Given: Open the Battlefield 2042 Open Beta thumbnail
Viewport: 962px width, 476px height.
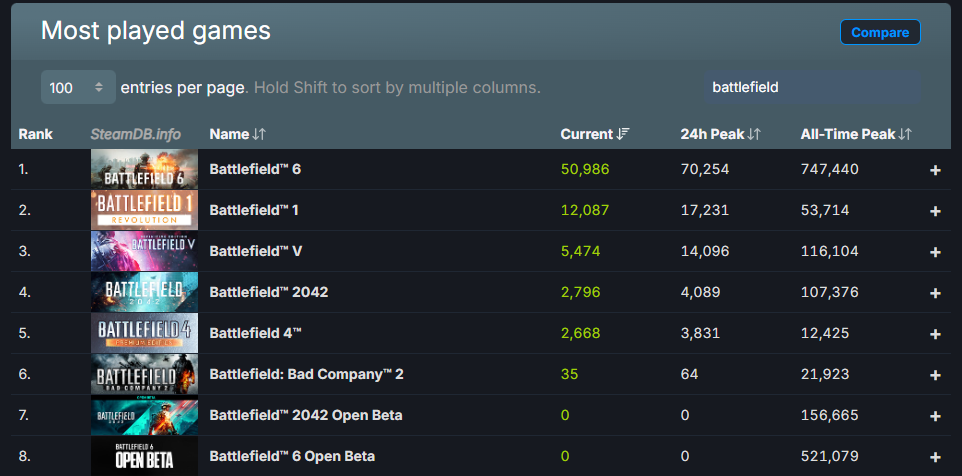Looking at the screenshot, I should coord(144,415).
